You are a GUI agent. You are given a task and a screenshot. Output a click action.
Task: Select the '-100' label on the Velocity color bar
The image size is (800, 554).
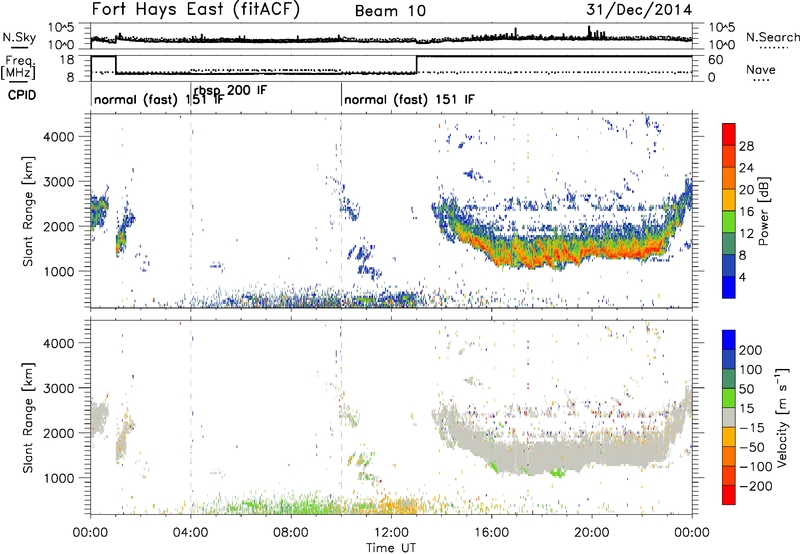(756, 467)
